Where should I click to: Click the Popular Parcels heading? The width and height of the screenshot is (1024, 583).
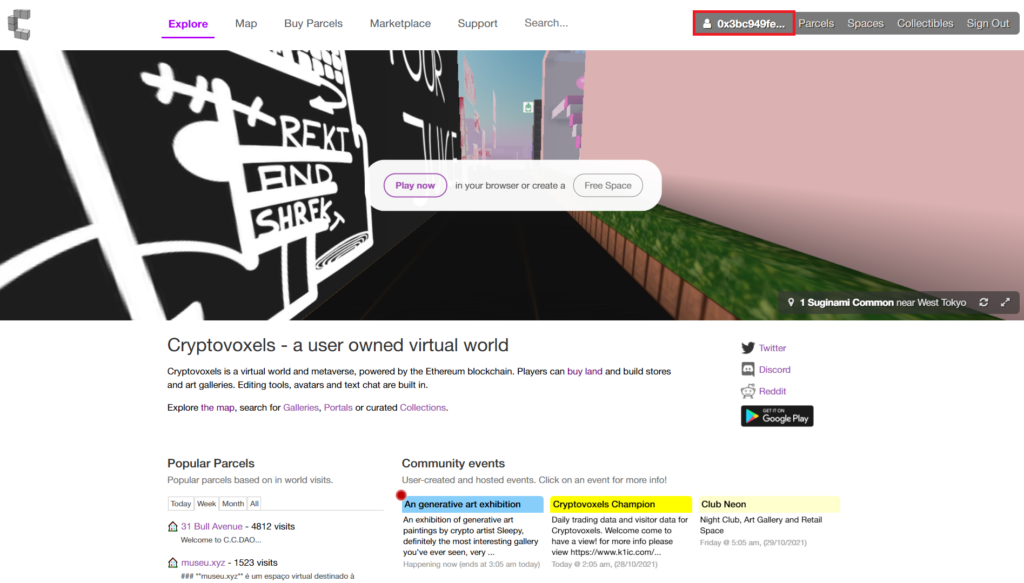(x=211, y=463)
